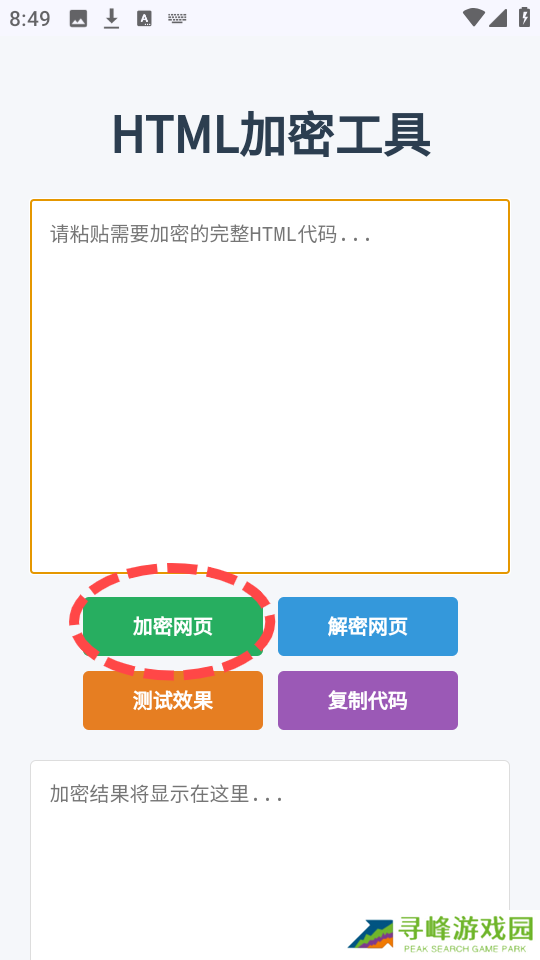Image resolution: width=540 pixels, height=960 pixels.
Task: Click the orange 测试效果 button
Action: click(x=173, y=700)
